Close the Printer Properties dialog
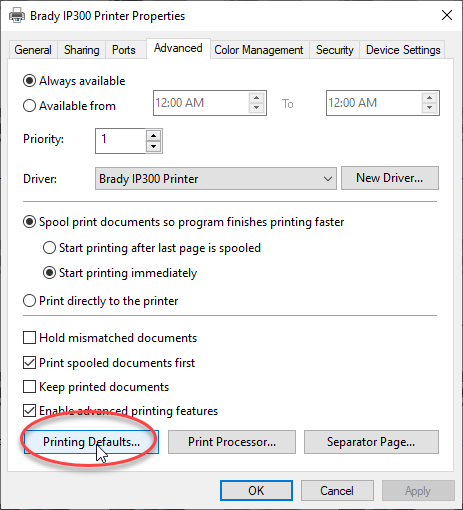This screenshot has width=463, height=510. 447,15
